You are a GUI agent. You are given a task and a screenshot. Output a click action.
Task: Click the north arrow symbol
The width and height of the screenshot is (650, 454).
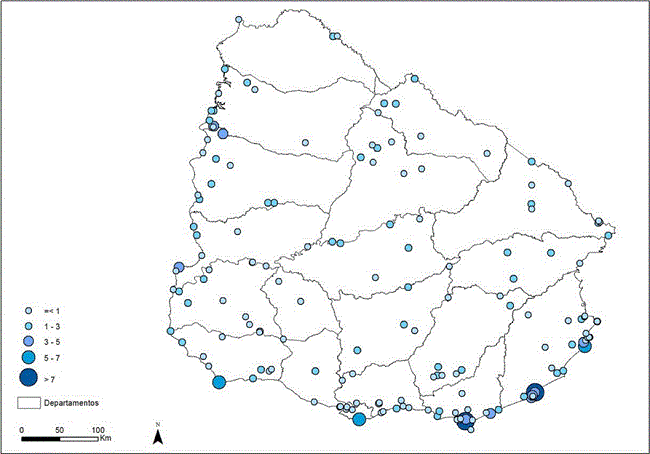point(158,435)
